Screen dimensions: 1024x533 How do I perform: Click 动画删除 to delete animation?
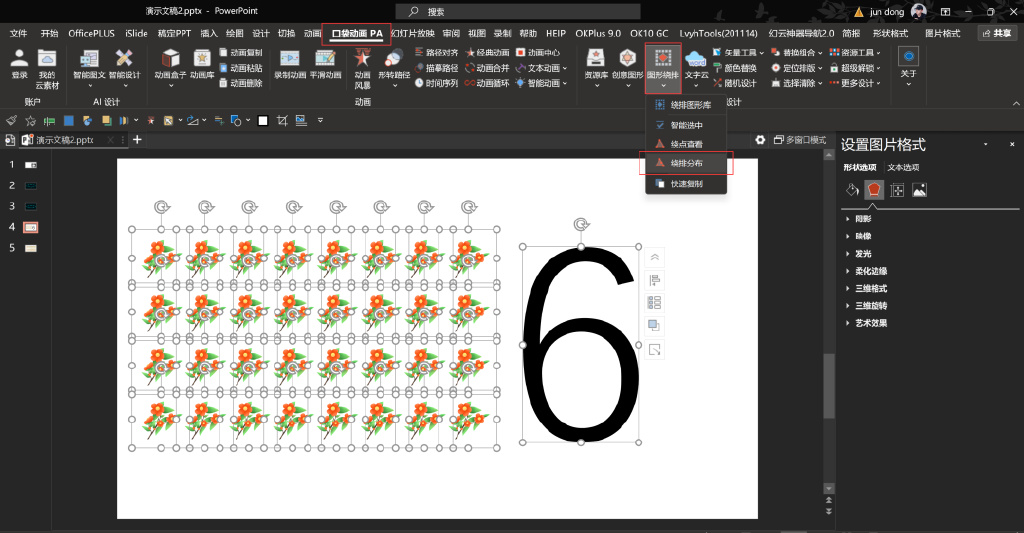(240, 83)
